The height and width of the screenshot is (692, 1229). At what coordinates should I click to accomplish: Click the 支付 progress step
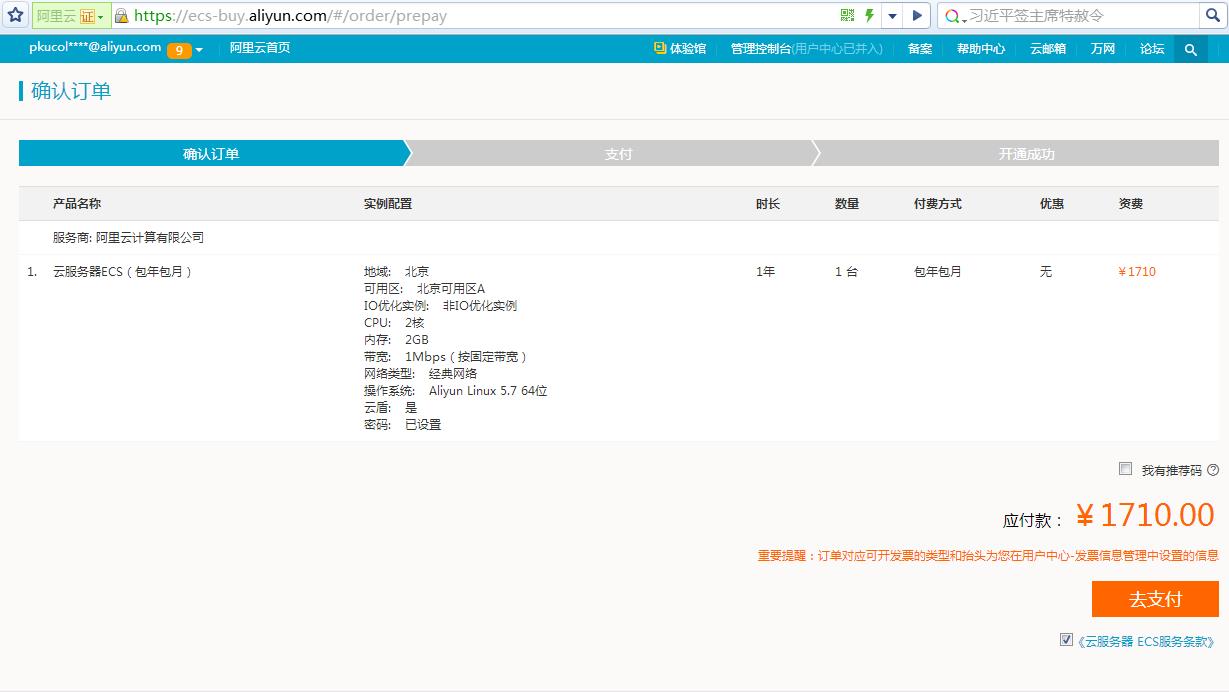tap(618, 154)
